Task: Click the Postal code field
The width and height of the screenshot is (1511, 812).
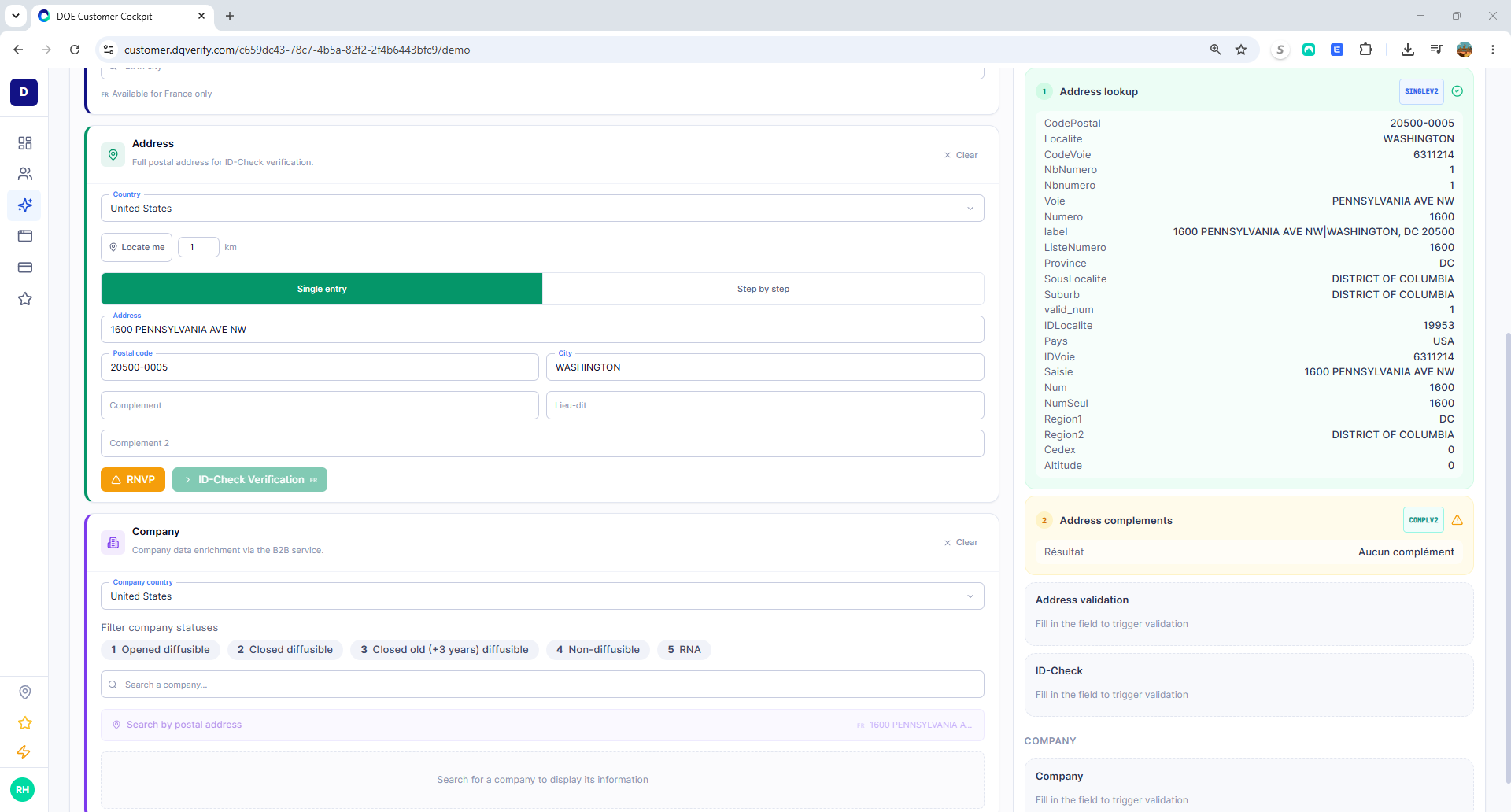Action: (x=320, y=367)
